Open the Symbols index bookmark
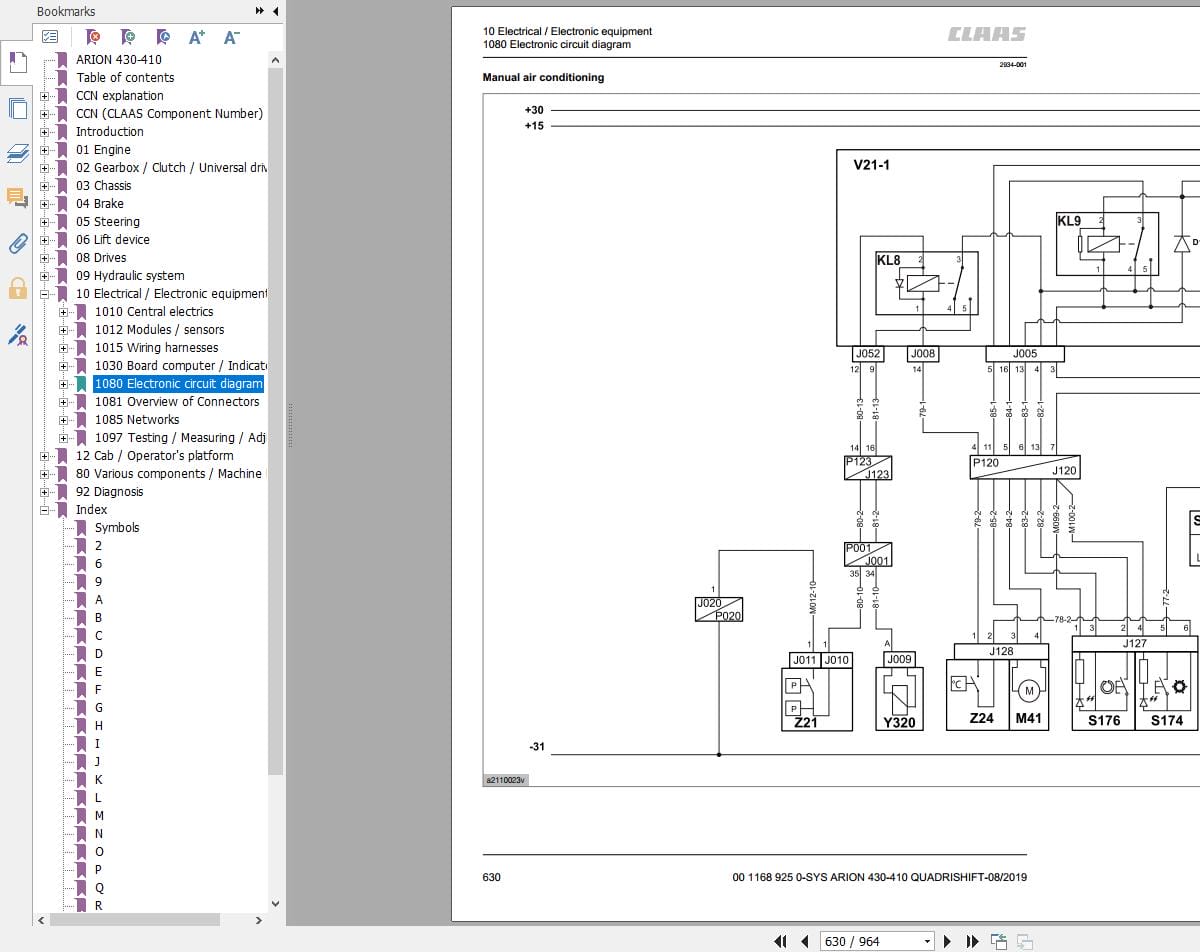The height and width of the screenshot is (952, 1200). [x=117, y=528]
